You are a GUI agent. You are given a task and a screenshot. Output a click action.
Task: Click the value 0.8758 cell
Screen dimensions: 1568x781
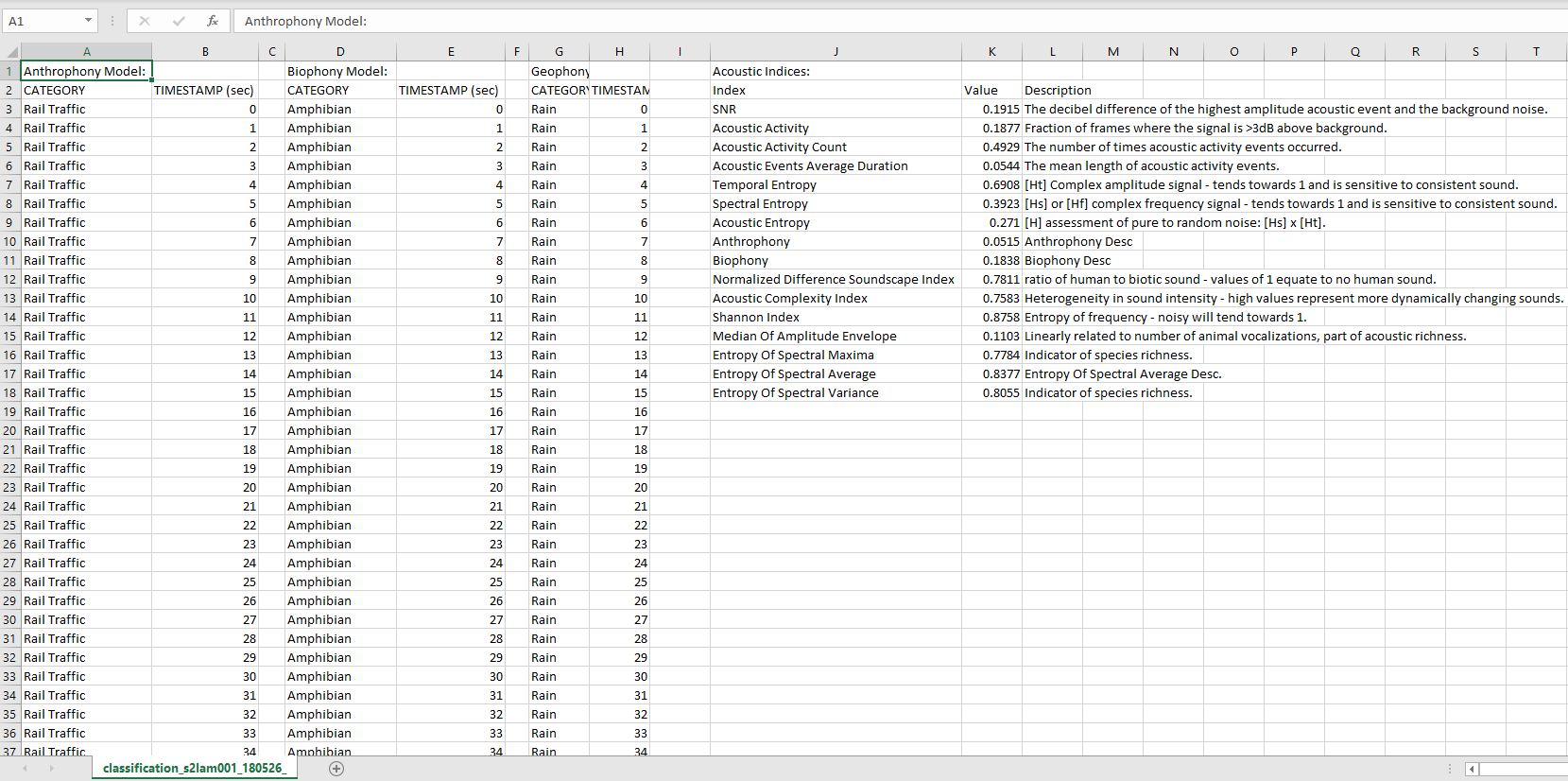tap(991, 317)
